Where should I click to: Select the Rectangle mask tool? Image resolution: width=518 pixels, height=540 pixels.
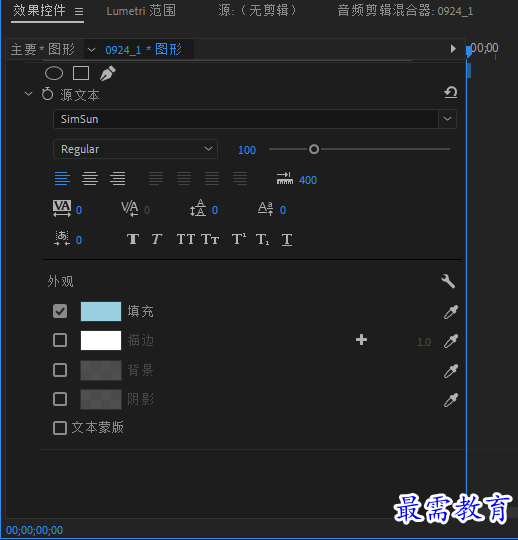pos(81,73)
